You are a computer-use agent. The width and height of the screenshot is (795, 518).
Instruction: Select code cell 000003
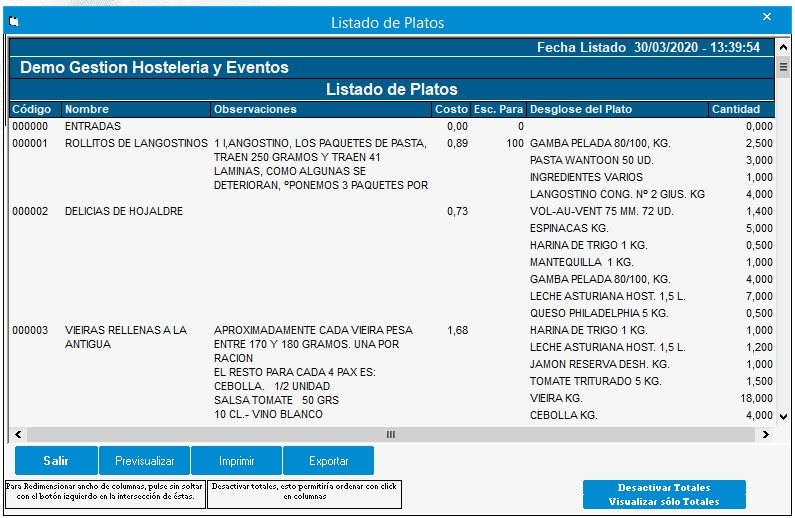point(30,330)
